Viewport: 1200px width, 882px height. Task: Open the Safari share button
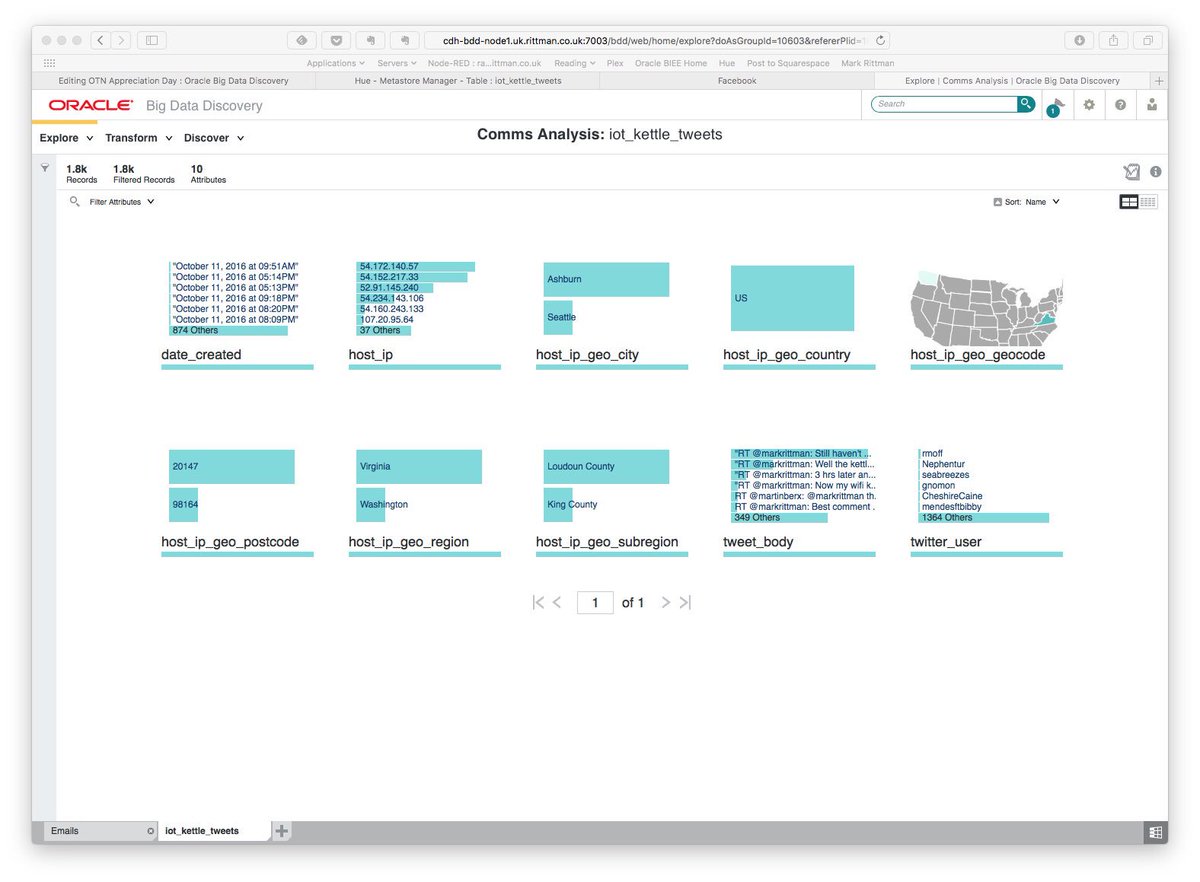point(1113,40)
